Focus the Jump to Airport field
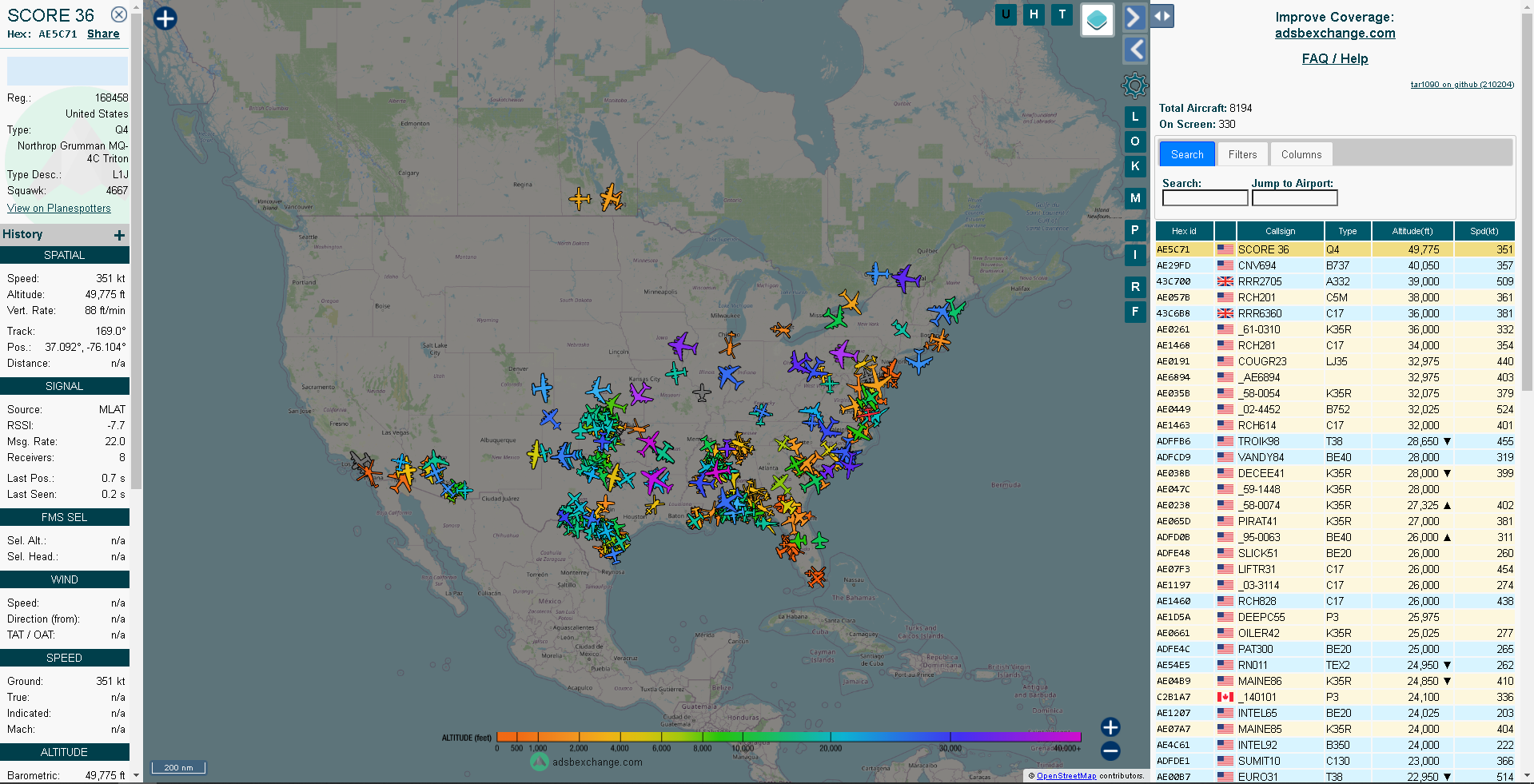The height and width of the screenshot is (784, 1534). pyautogui.click(x=1294, y=197)
